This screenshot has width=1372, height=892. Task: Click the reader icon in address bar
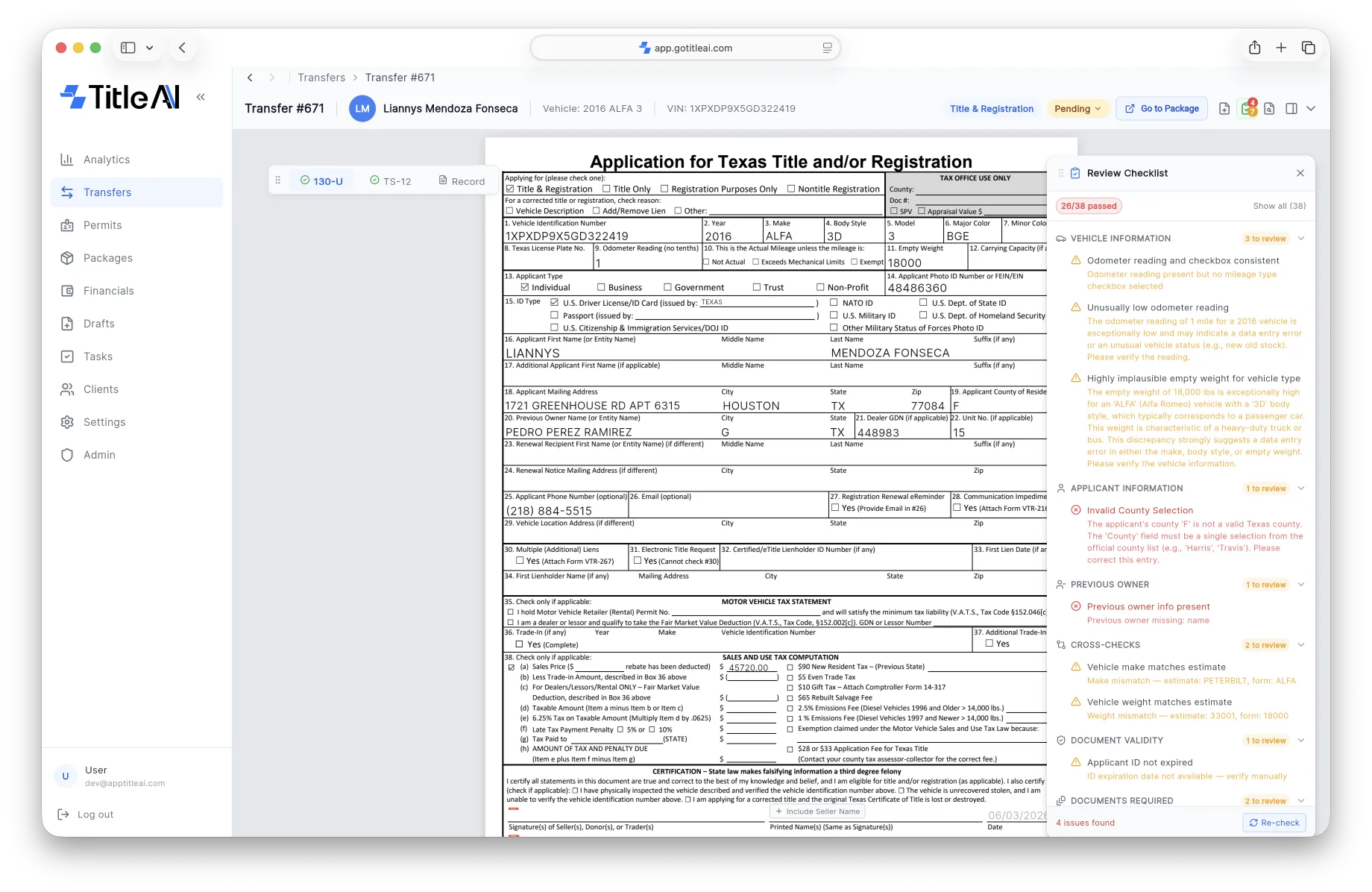tap(827, 48)
